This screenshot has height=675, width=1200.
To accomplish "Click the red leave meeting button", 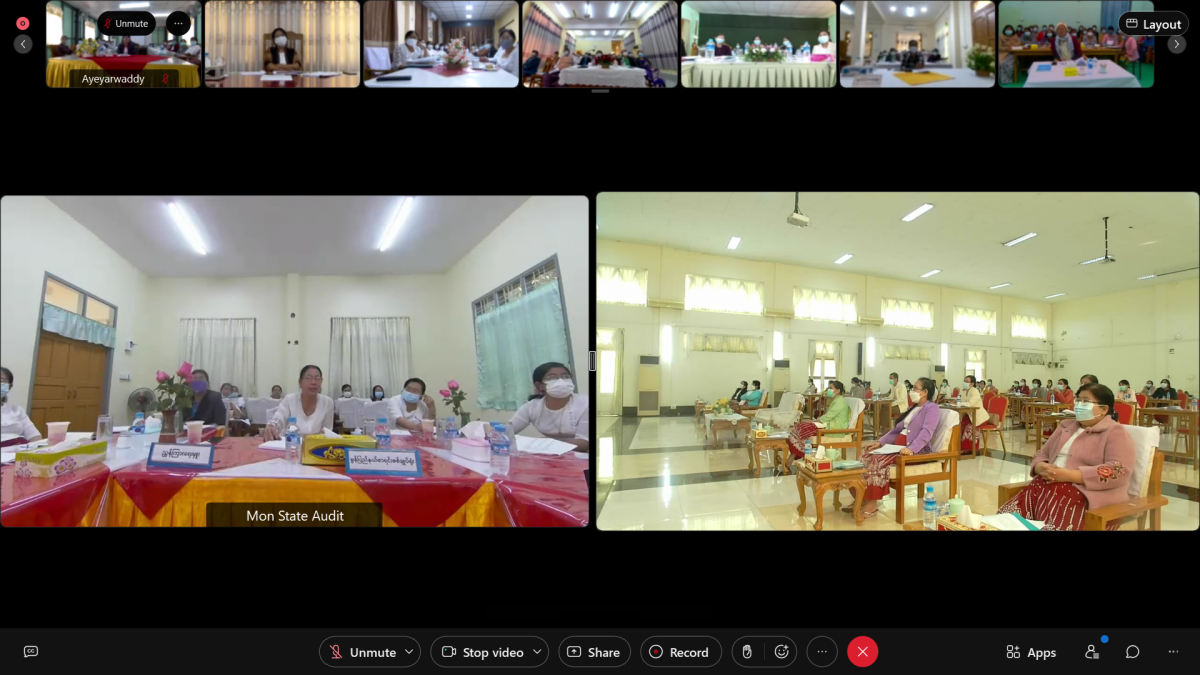I will pos(862,652).
